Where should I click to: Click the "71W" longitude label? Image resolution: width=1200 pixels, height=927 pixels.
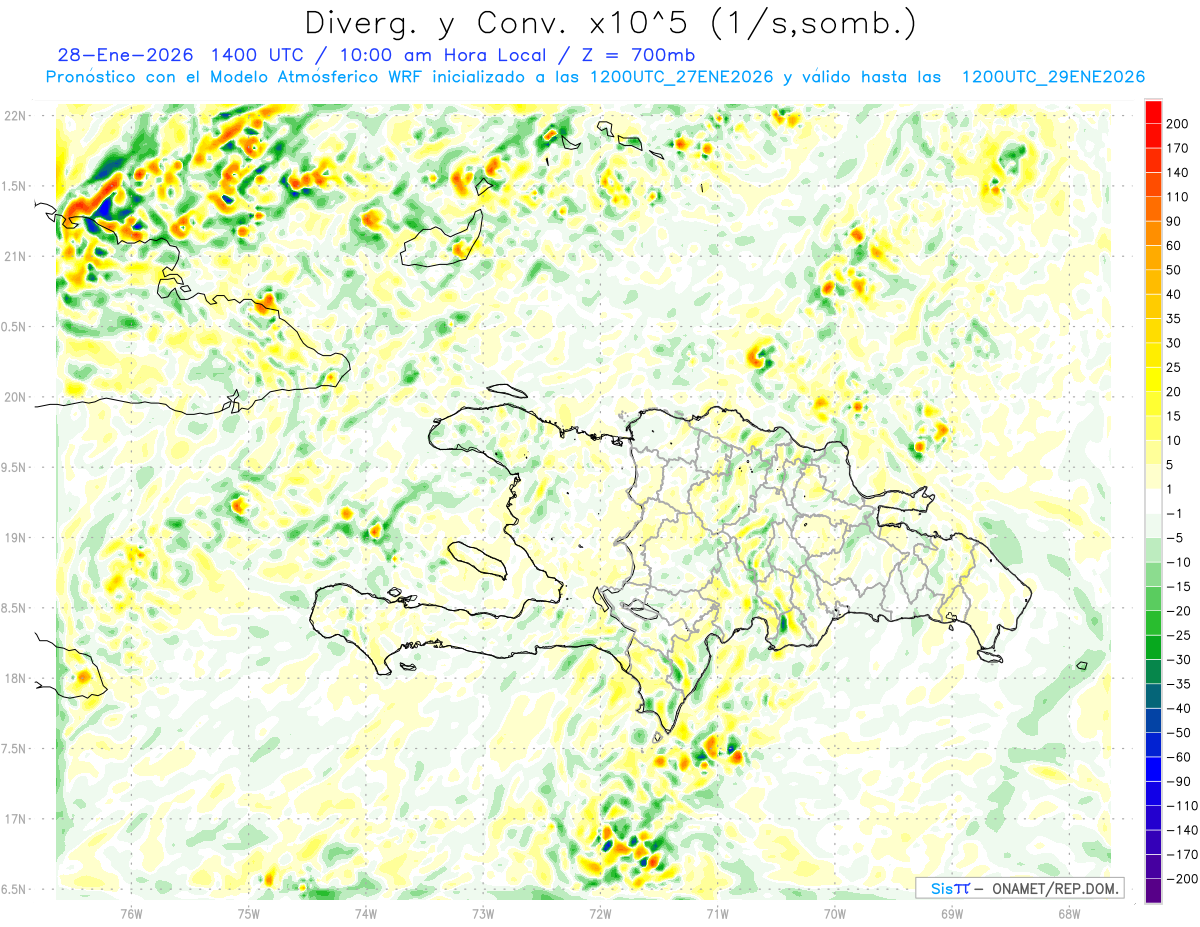[717, 913]
